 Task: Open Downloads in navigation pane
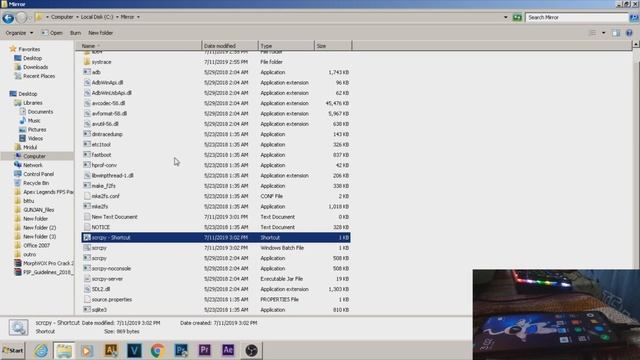click(x=35, y=67)
